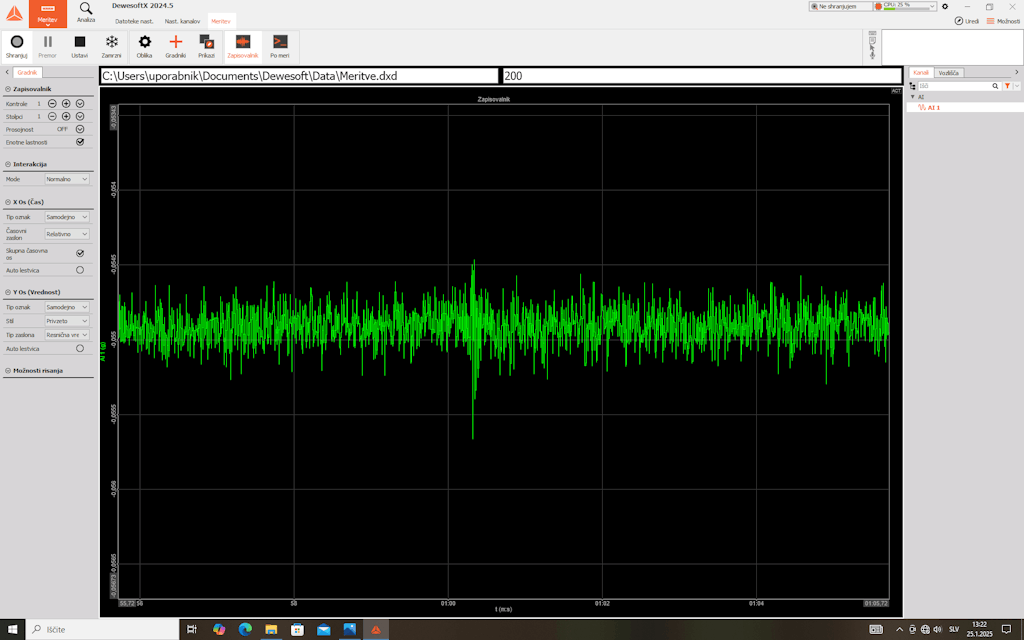Image resolution: width=1024 pixels, height=640 pixels.
Task: Open the Mail app from taskbar
Action: 323,630
